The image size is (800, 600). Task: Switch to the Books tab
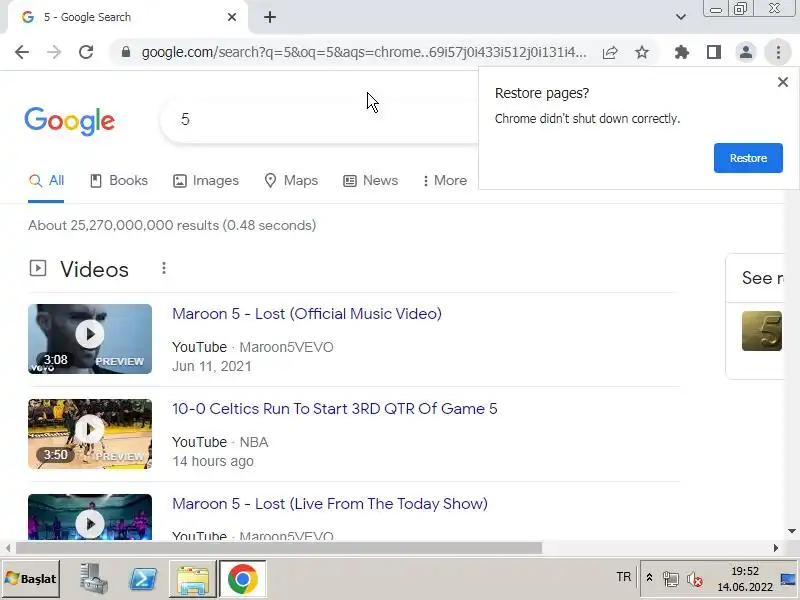click(119, 181)
